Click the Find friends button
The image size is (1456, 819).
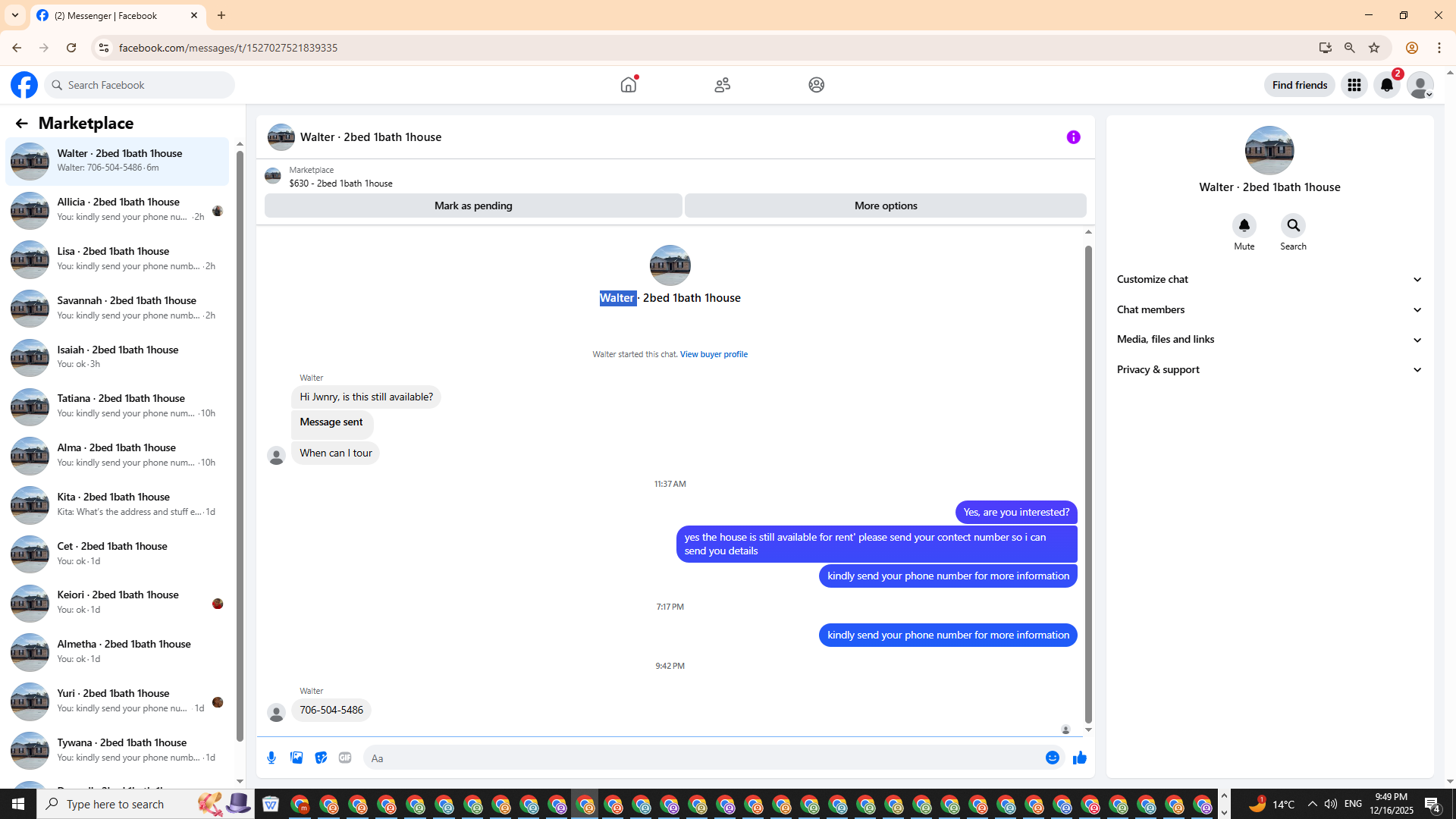tap(1300, 85)
